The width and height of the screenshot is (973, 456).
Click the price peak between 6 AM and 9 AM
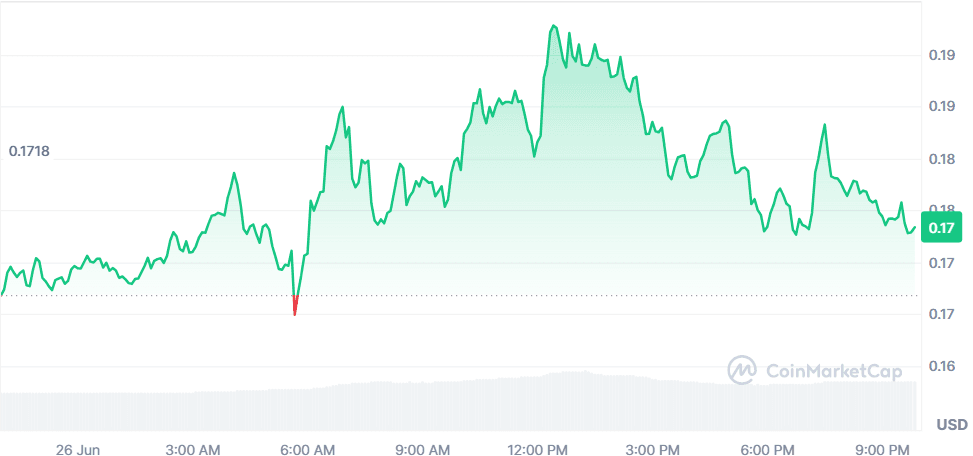[342, 107]
